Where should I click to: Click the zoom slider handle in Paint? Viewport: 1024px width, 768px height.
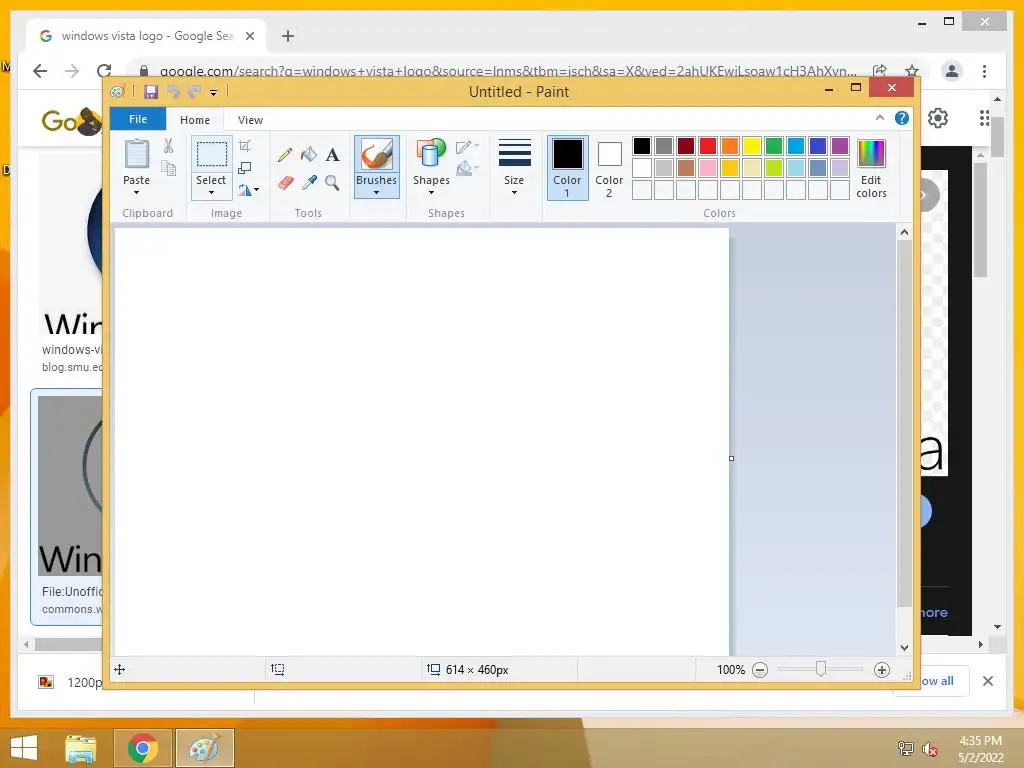pos(821,669)
